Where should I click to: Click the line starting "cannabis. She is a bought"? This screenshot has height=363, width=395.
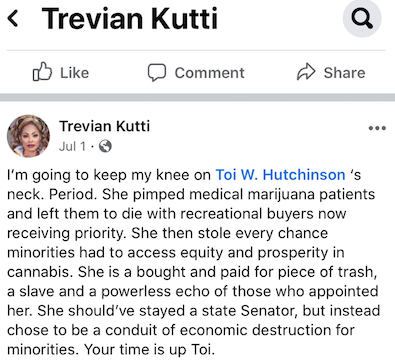(x=192, y=272)
